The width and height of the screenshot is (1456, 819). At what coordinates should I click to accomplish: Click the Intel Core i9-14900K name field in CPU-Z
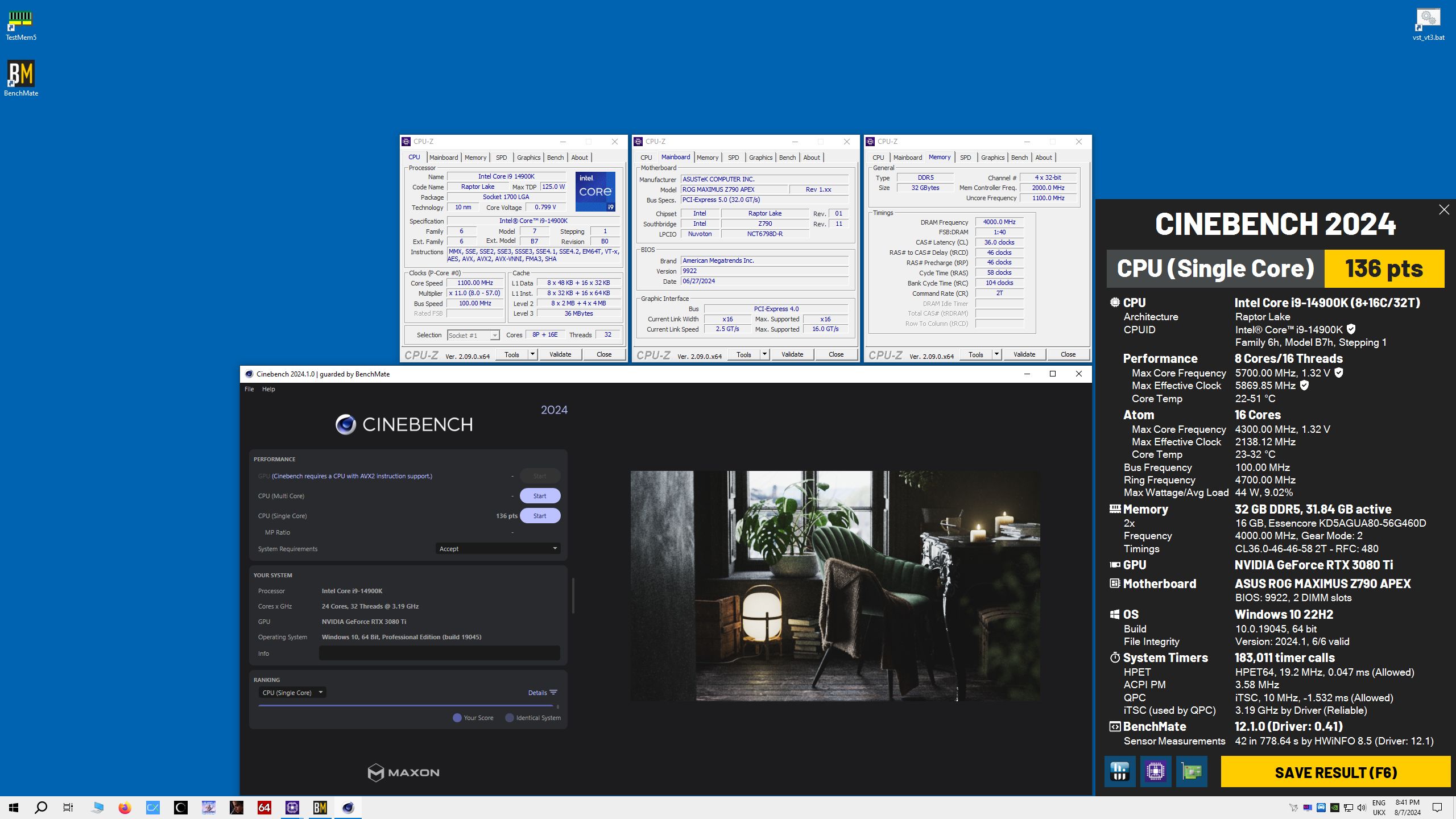[x=506, y=176]
